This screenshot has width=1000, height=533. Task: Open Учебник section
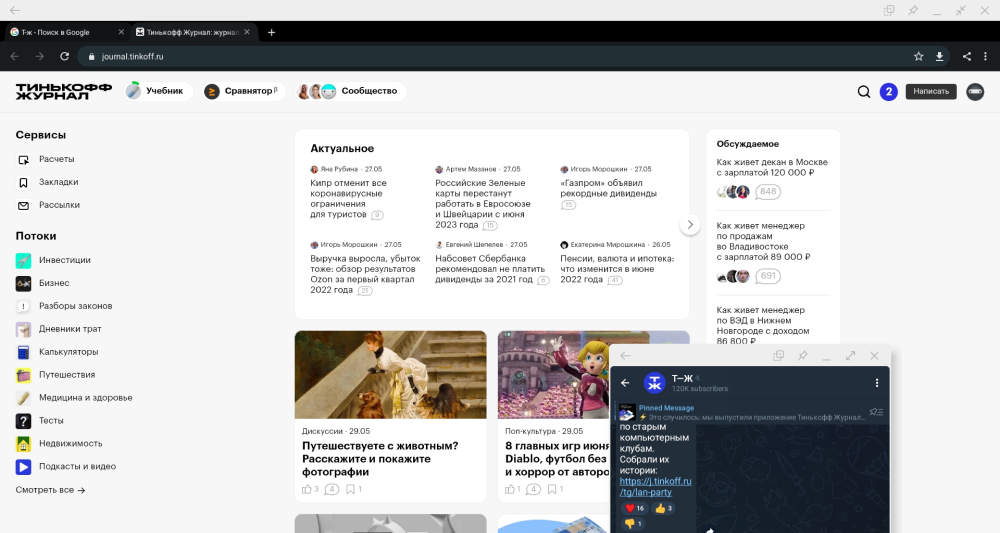(x=158, y=91)
